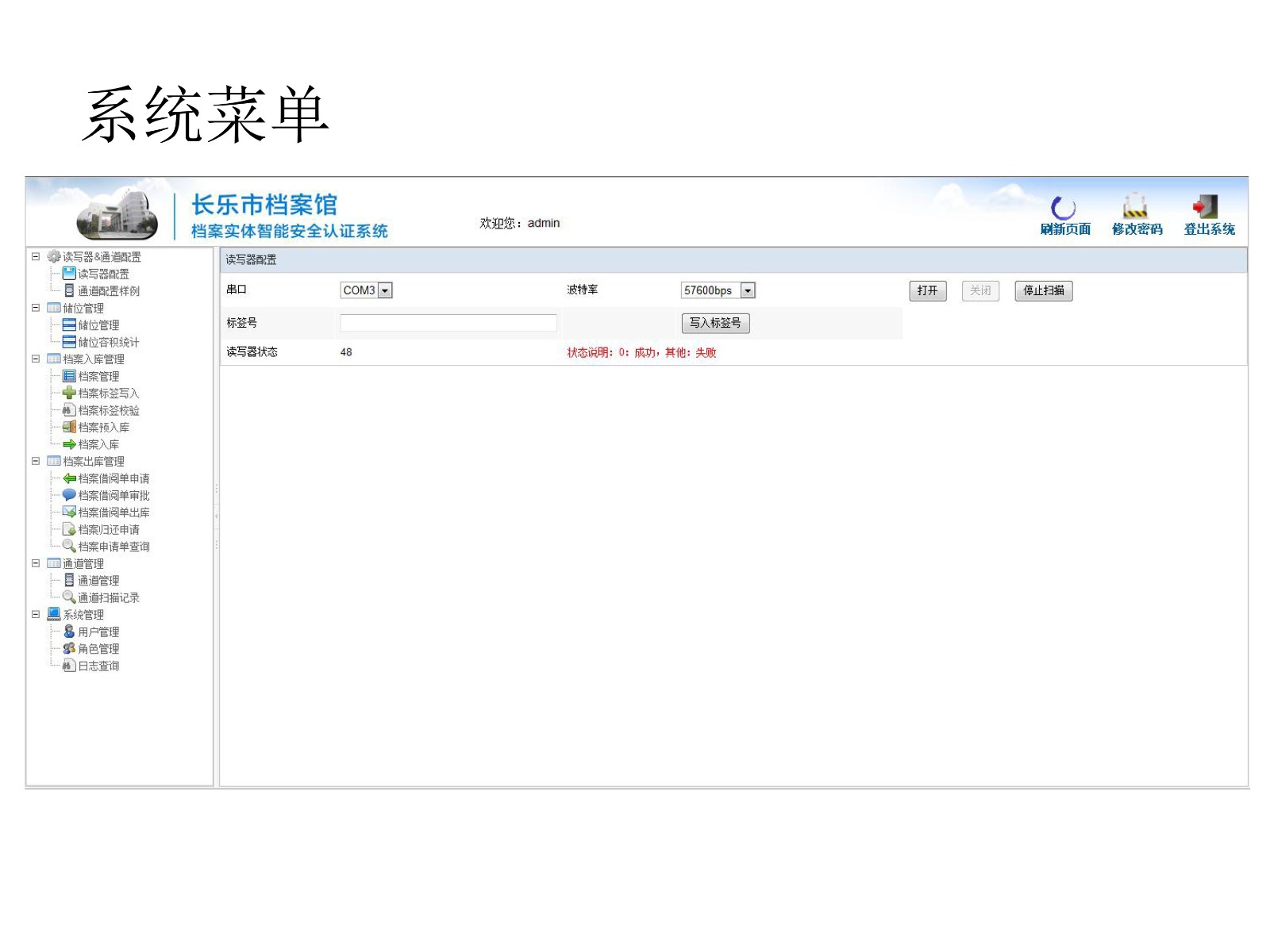
Task: Click the 刷新页面 refresh icon
Action: click(x=1064, y=209)
